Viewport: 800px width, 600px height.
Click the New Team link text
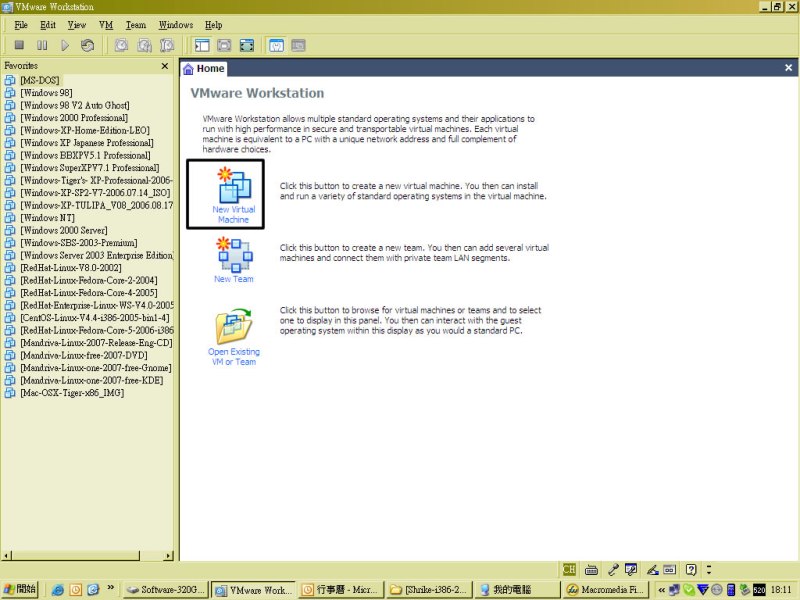point(234,279)
